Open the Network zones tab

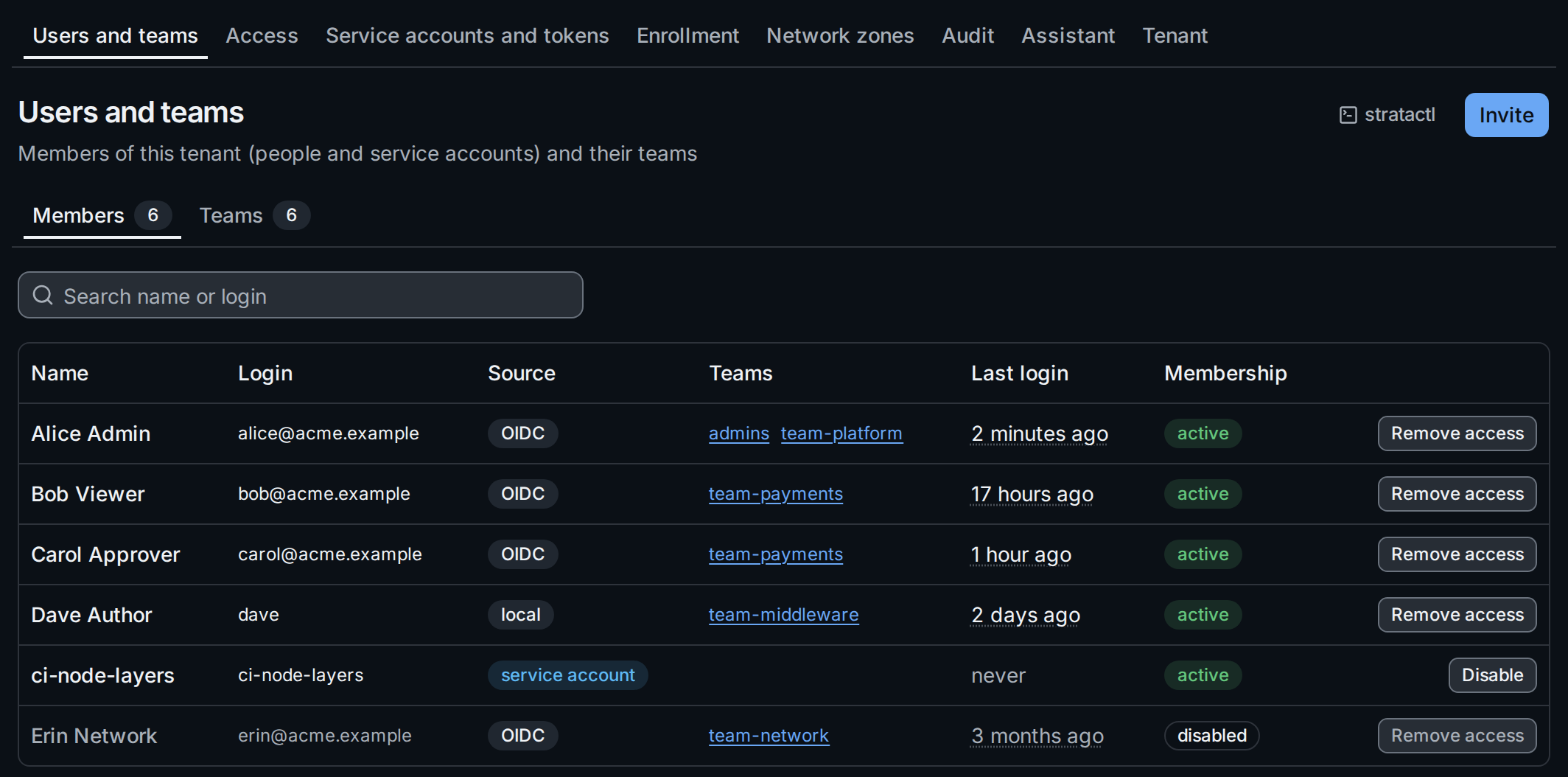pos(840,35)
